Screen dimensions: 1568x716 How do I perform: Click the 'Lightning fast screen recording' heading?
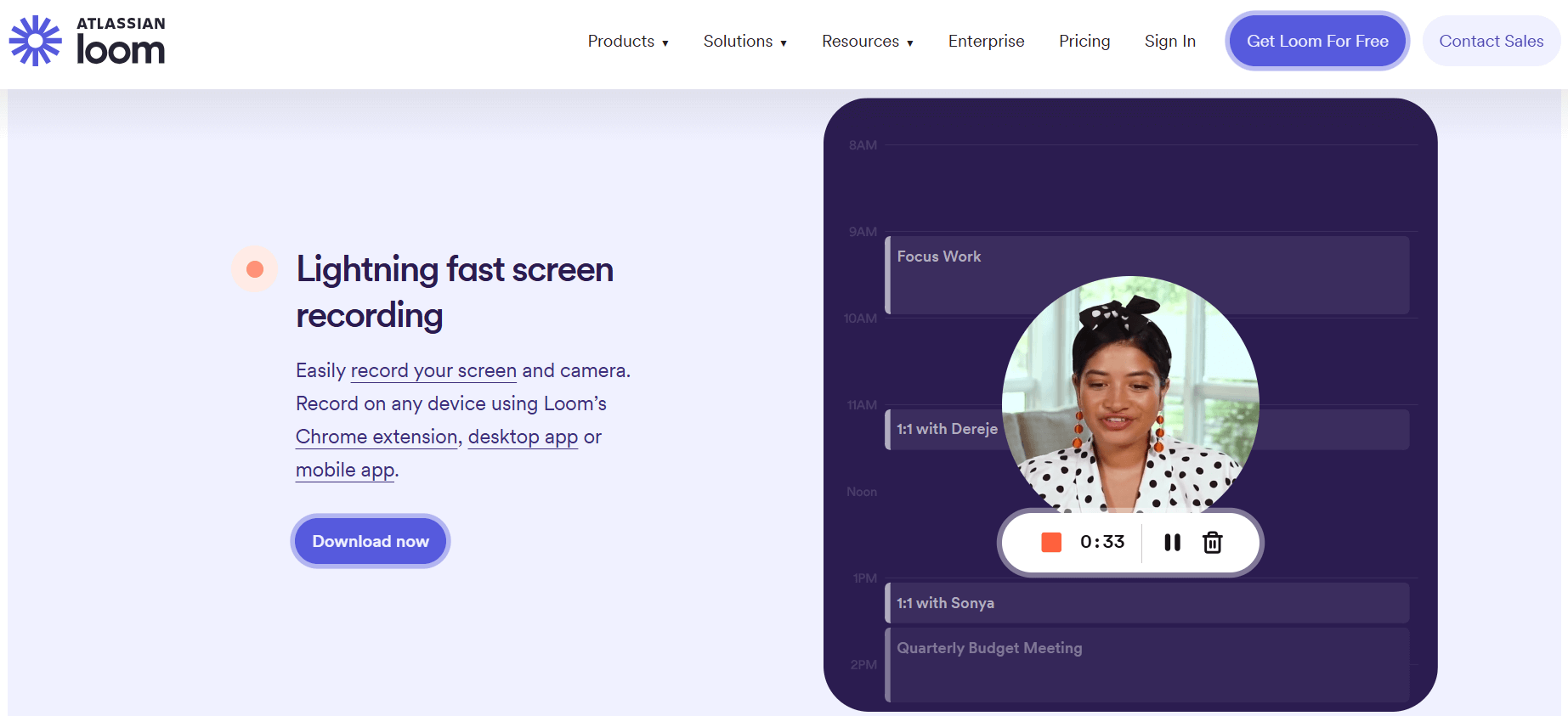pos(455,292)
